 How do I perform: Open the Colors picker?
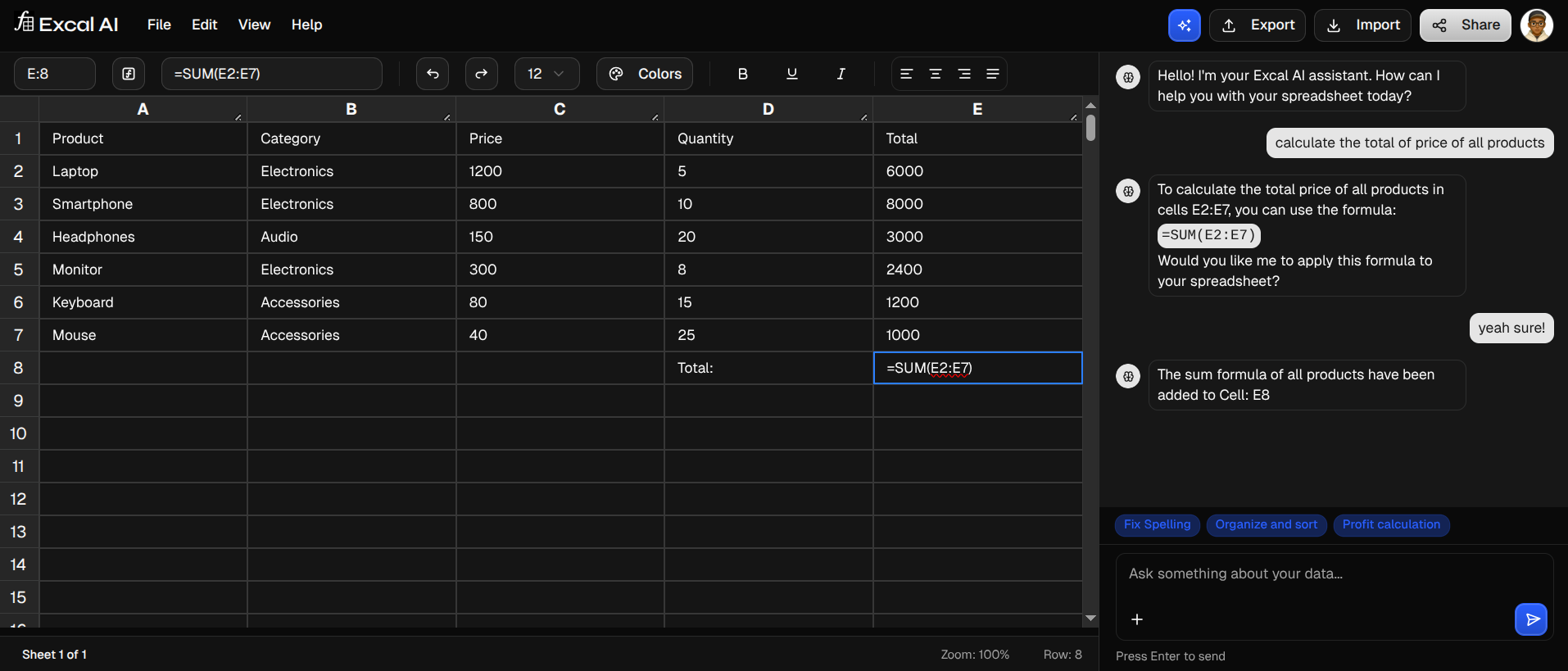(x=645, y=74)
